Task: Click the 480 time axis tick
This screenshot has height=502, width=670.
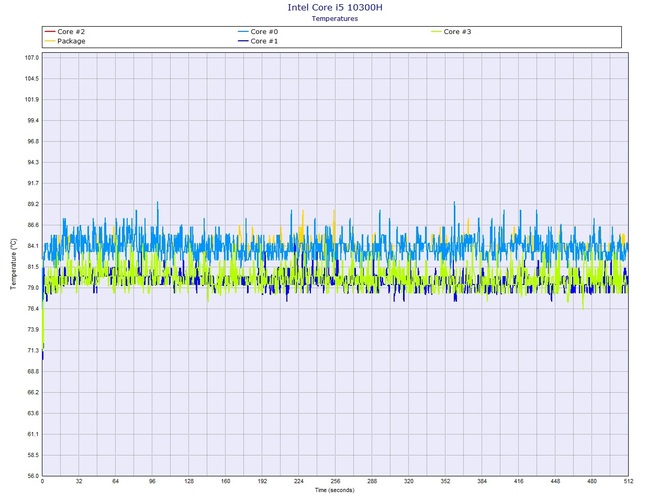Action: coord(592,481)
